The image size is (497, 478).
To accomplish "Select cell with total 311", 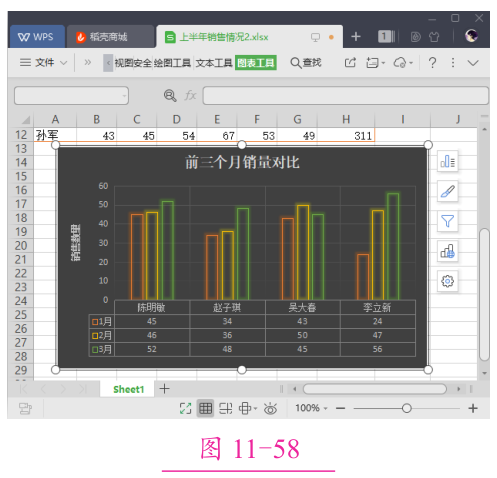I will [346, 135].
